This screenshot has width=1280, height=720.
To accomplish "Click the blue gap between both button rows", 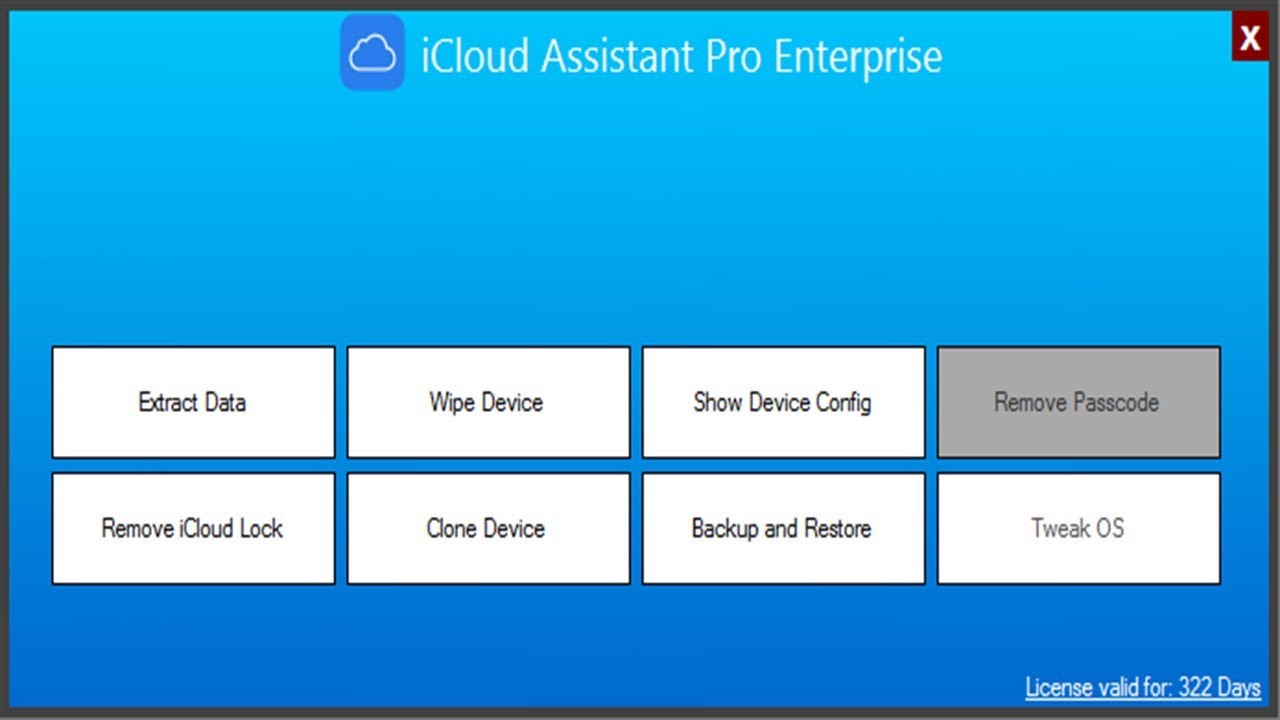I will point(640,465).
